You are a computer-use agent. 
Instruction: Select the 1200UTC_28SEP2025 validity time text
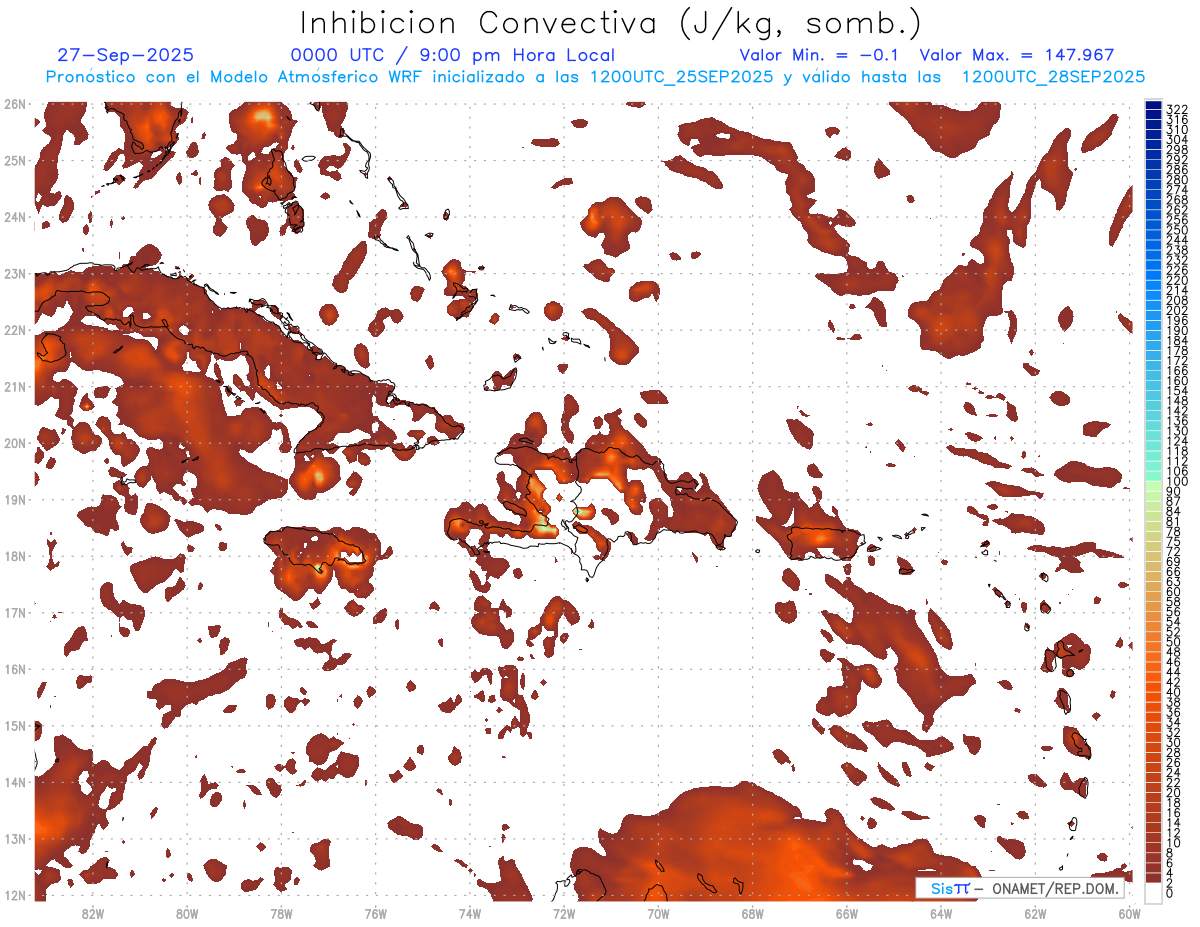click(1053, 77)
